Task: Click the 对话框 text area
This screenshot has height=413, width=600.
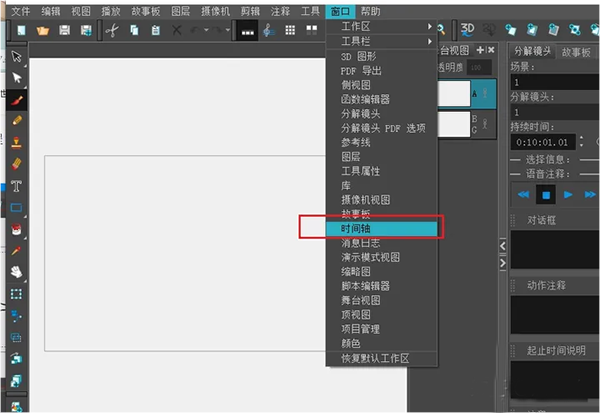Action: pyautogui.click(x=555, y=249)
